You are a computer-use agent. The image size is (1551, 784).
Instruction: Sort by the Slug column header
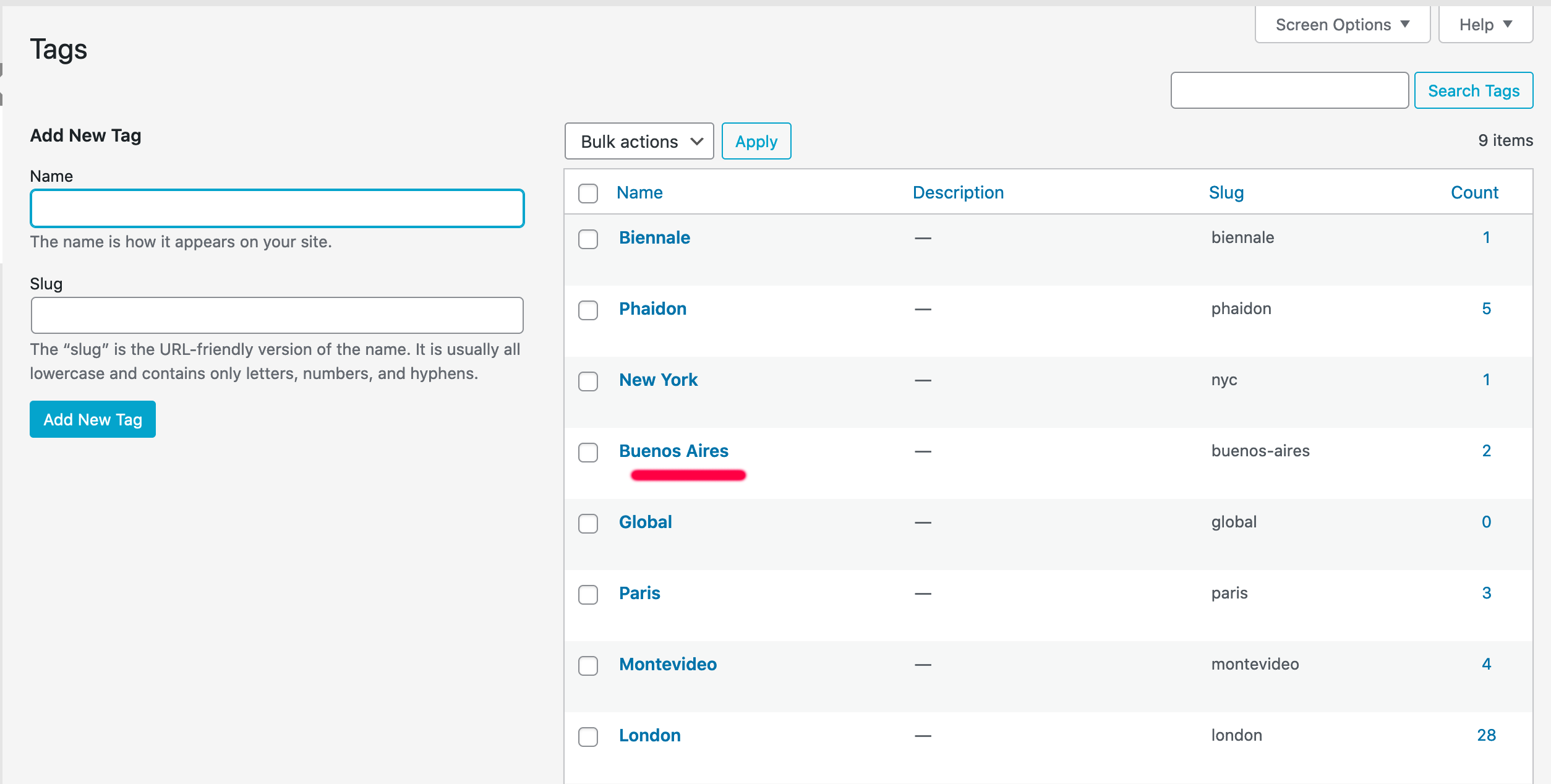pyautogui.click(x=1226, y=192)
